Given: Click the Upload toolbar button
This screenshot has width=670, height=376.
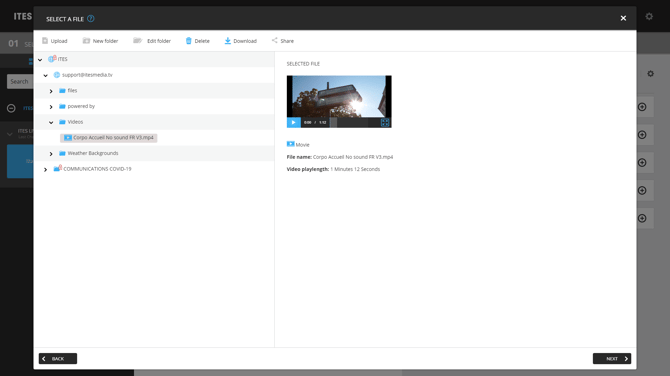Looking at the screenshot, I should (55, 41).
